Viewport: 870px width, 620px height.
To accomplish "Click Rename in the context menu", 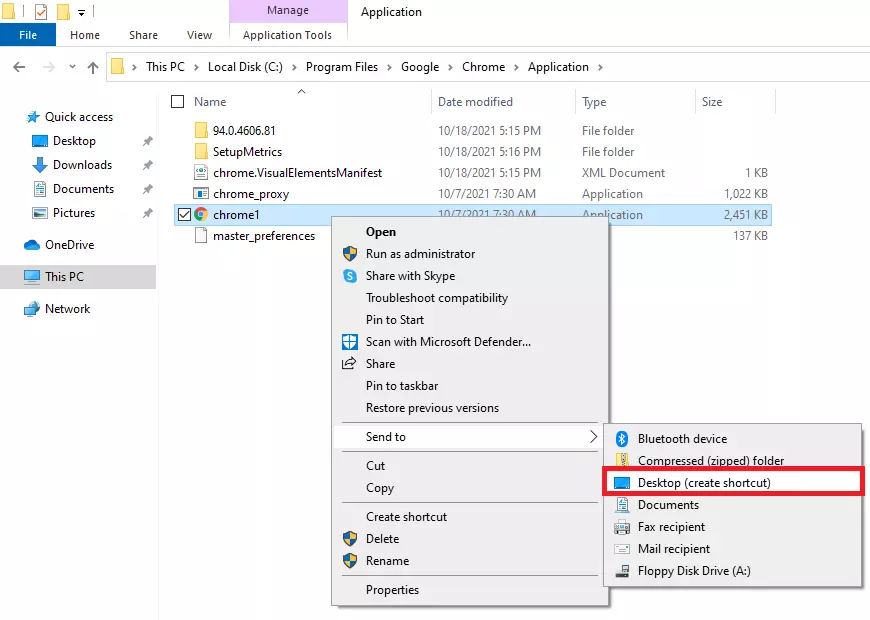I will click(470, 561).
